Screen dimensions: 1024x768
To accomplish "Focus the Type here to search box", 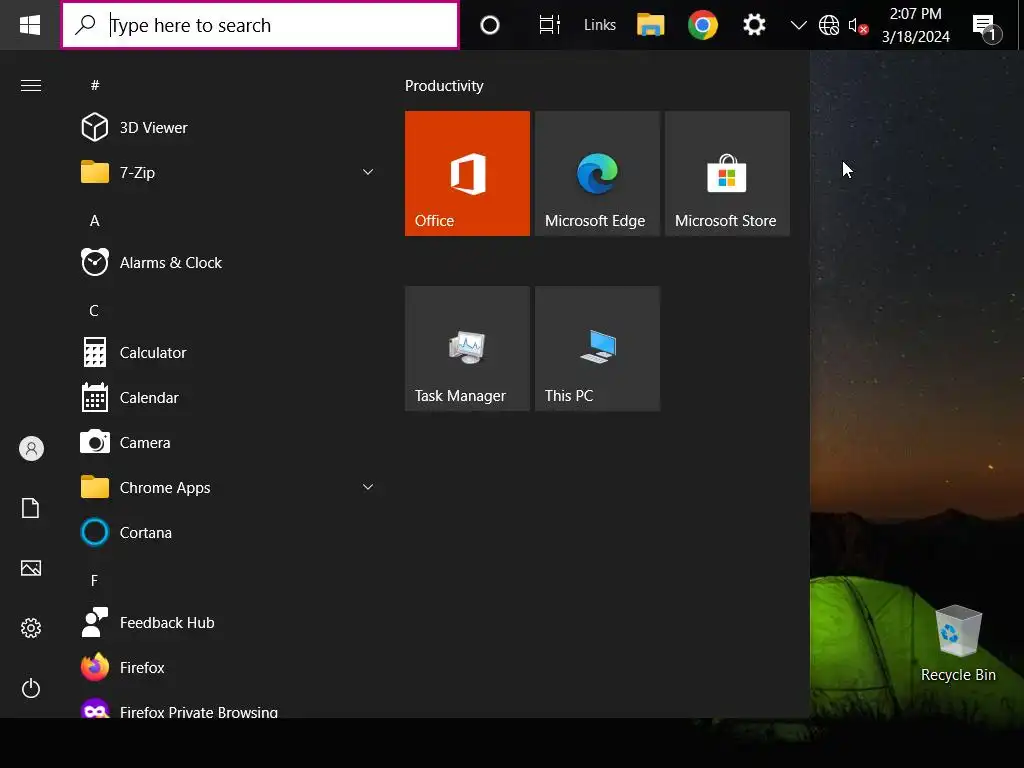I will coord(260,25).
